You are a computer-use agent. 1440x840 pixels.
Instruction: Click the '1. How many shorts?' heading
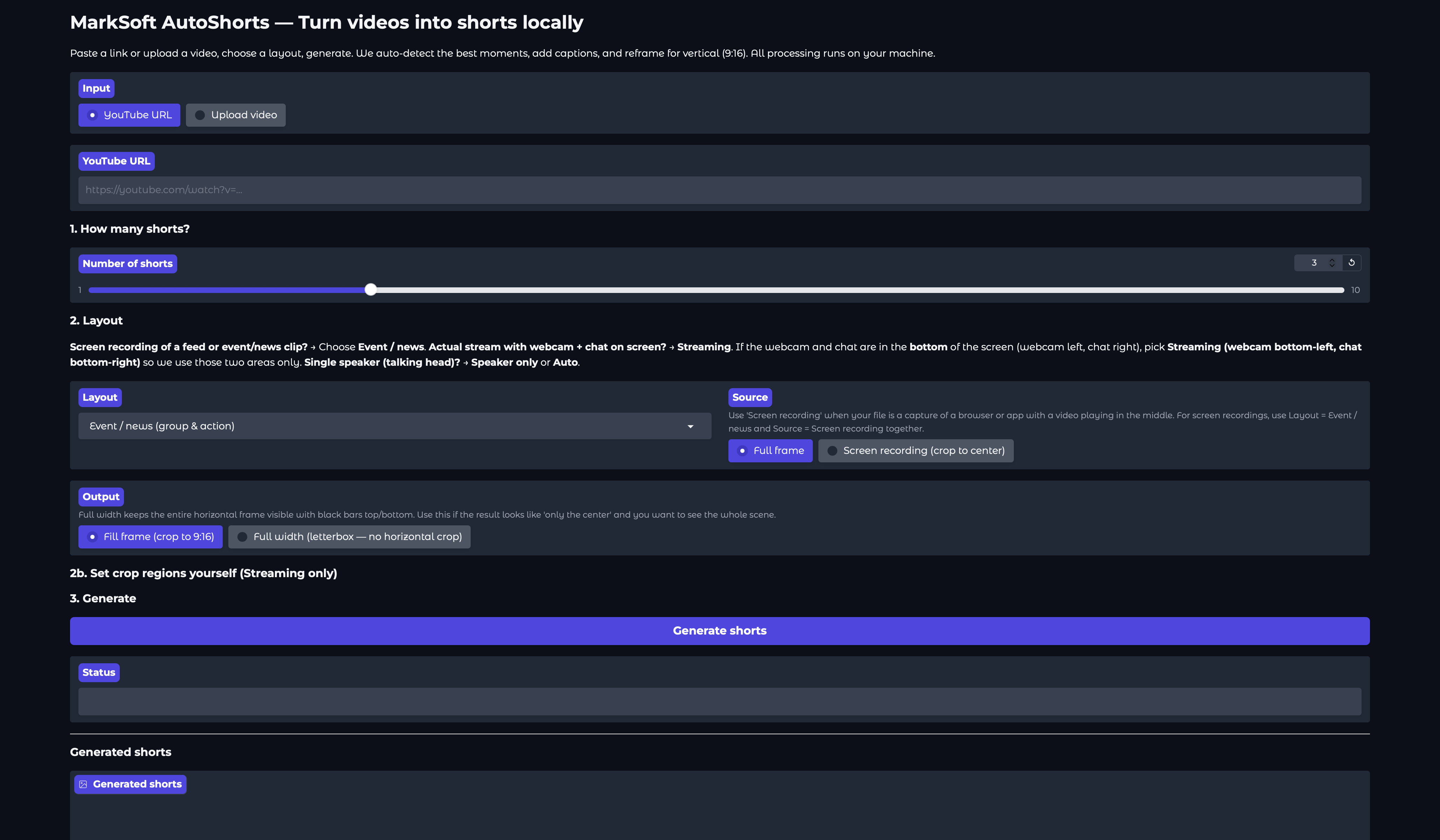pos(130,229)
